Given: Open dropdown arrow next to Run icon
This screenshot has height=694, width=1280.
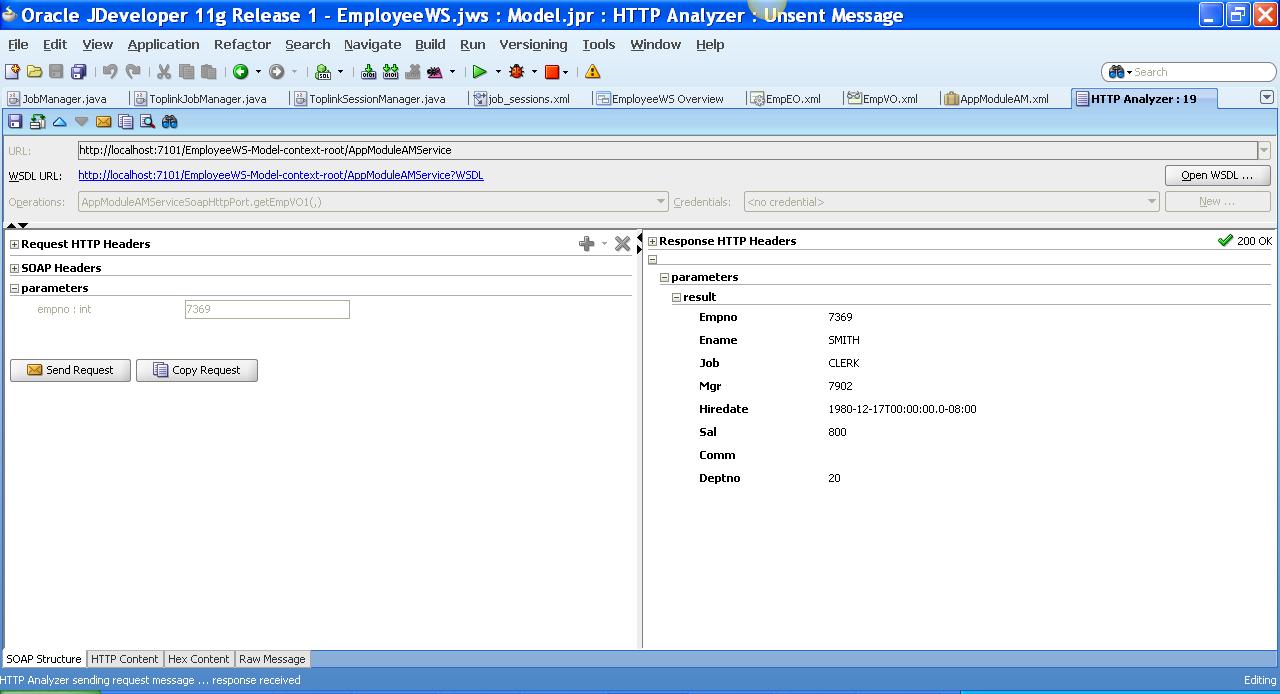Looking at the screenshot, I should pyautogui.click(x=498, y=72).
